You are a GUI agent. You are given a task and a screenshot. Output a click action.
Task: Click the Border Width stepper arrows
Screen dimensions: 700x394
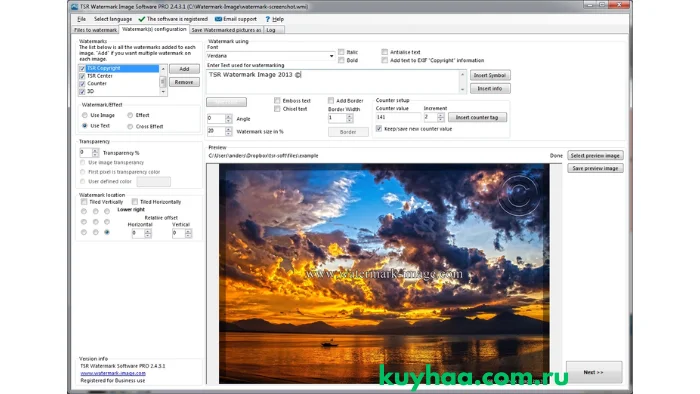350,118
